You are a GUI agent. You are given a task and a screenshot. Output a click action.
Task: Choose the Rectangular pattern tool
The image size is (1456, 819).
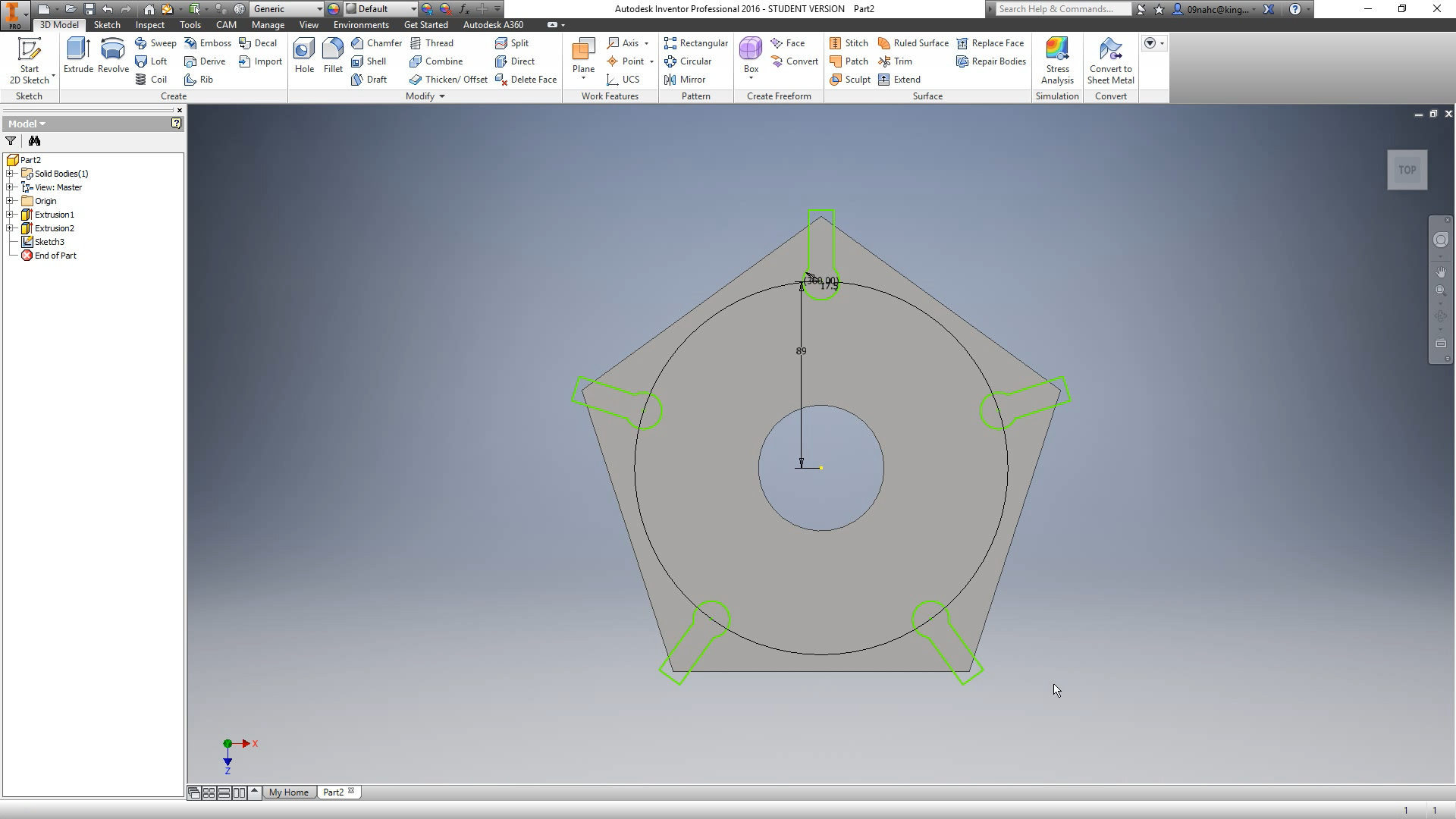coord(696,43)
